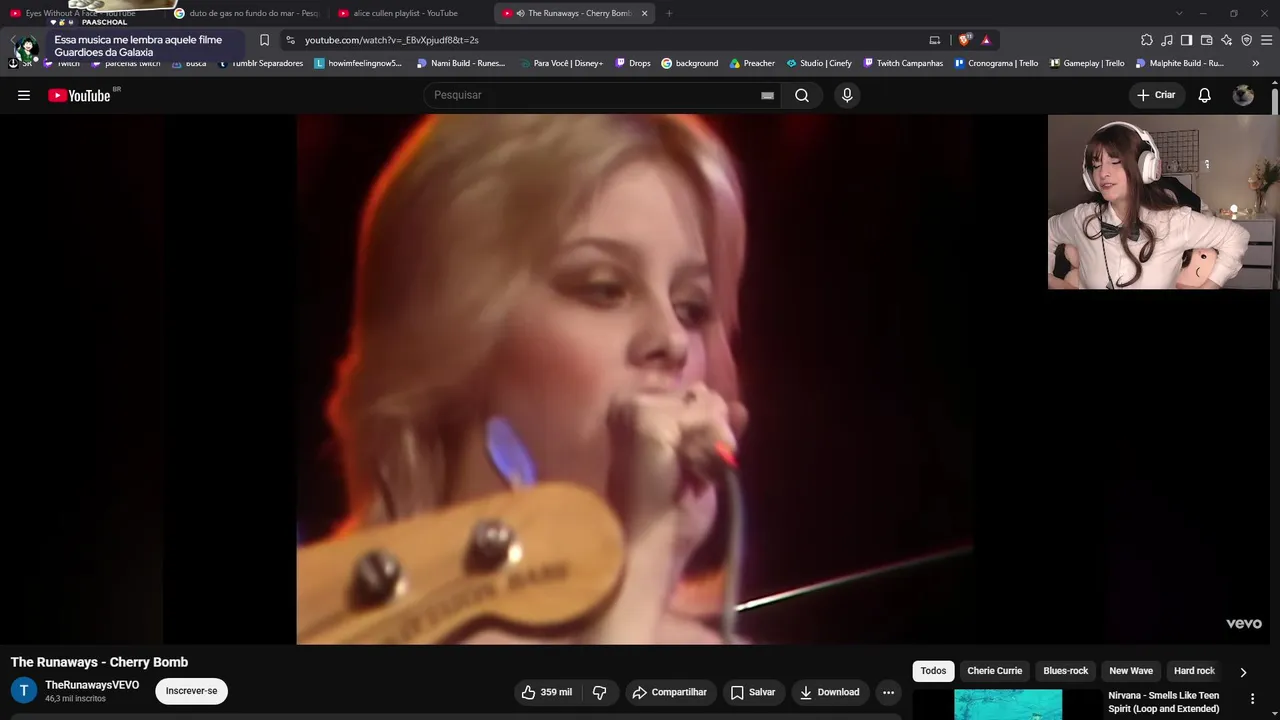Open TheRunawaysVEVO channel name link
The image size is (1280, 720).
click(x=92, y=685)
